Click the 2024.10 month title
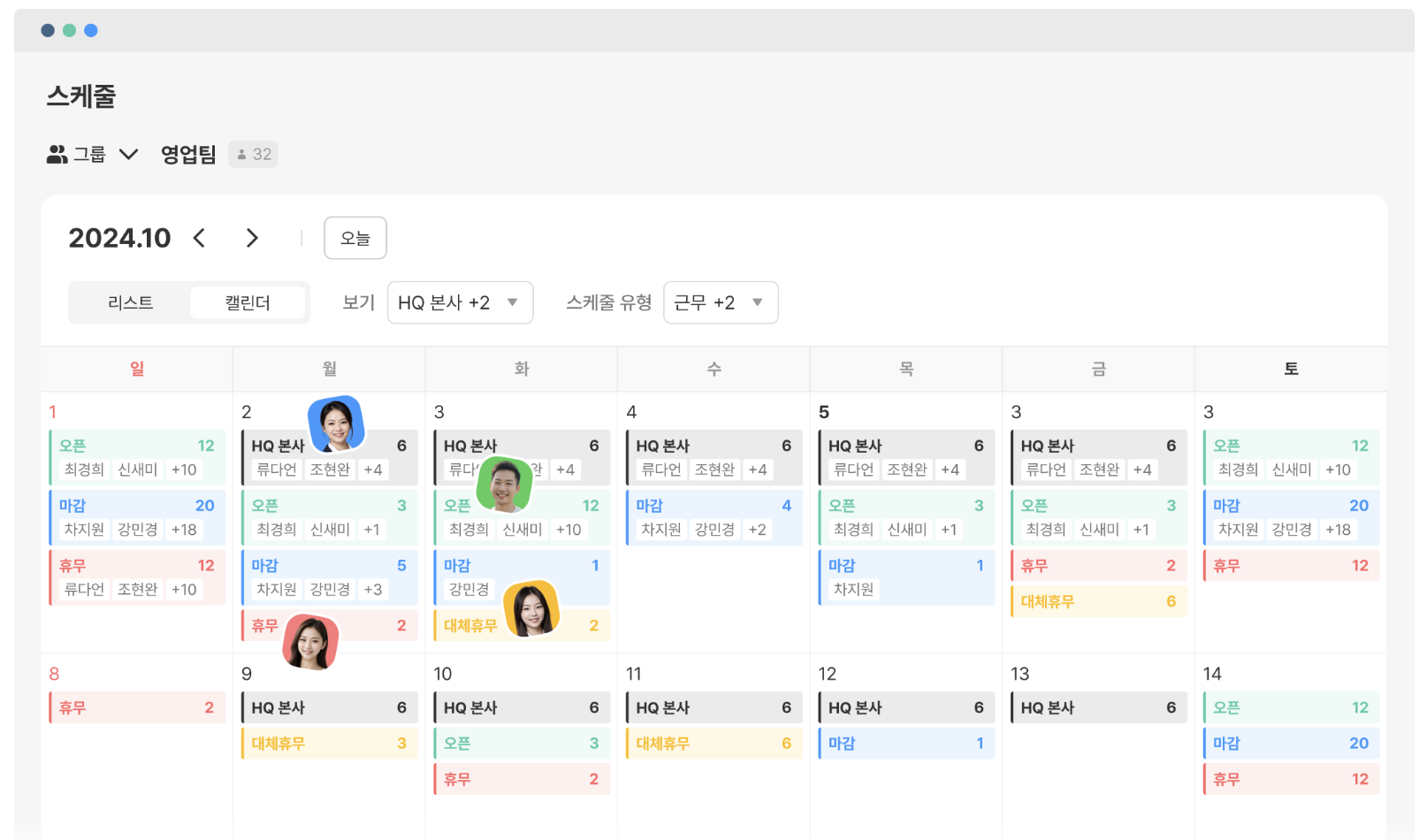The width and height of the screenshot is (1427, 840). [119, 238]
